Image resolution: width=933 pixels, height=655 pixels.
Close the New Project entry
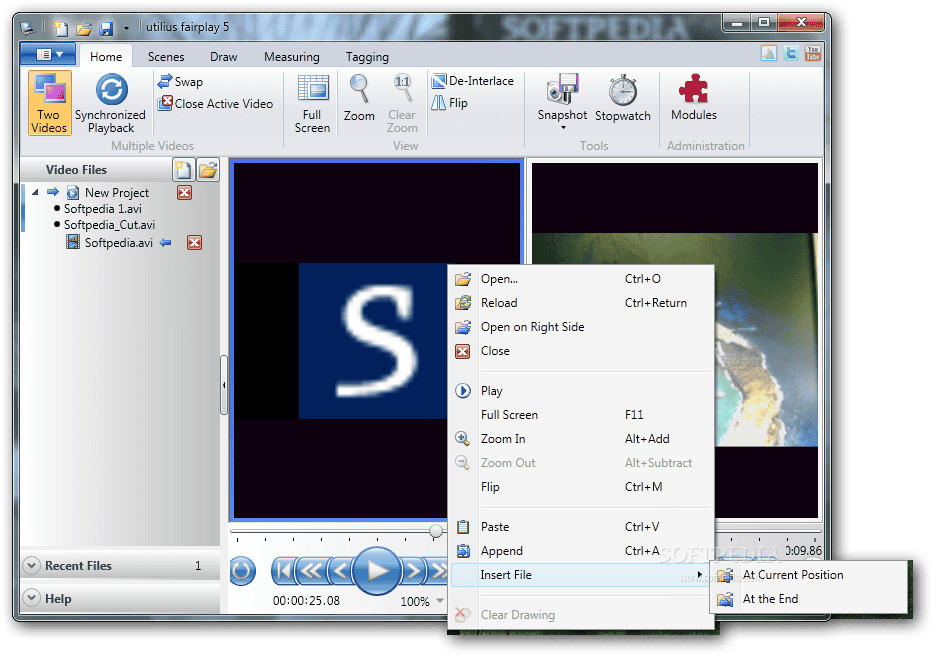[184, 192]
